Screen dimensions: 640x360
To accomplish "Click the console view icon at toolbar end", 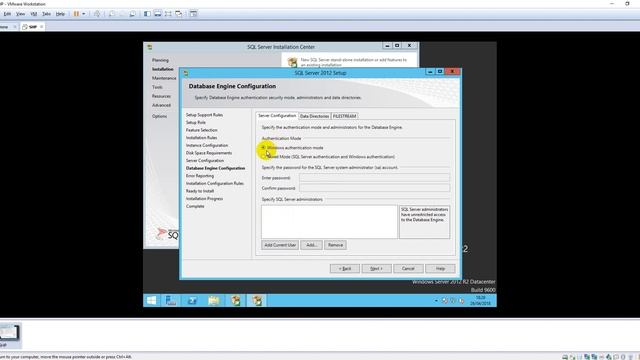I will pos(193,14).
